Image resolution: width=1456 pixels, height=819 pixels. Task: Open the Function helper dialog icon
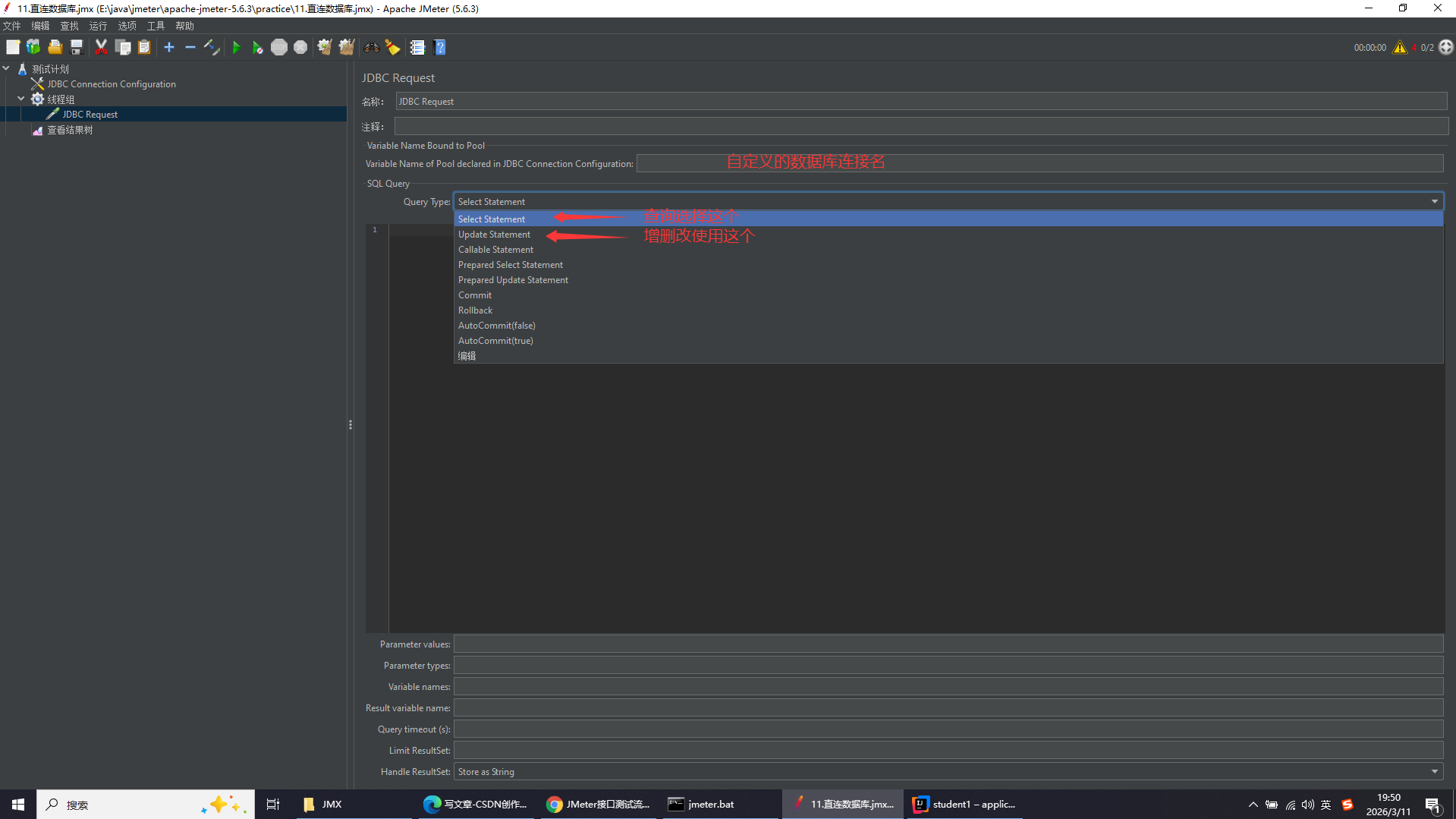417,47
